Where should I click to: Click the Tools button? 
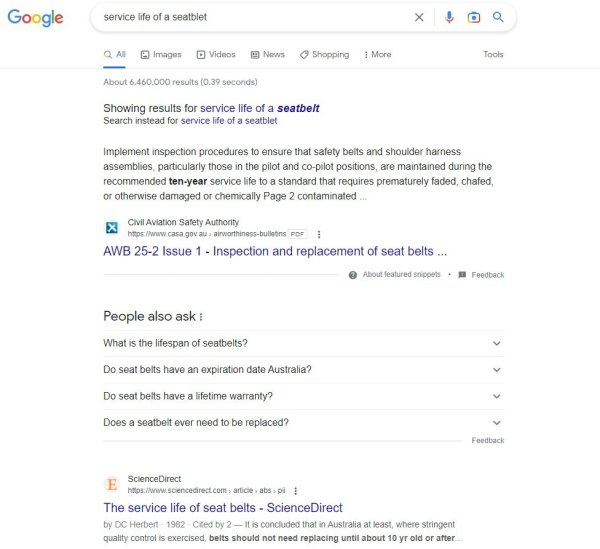(x=493, y=55)
